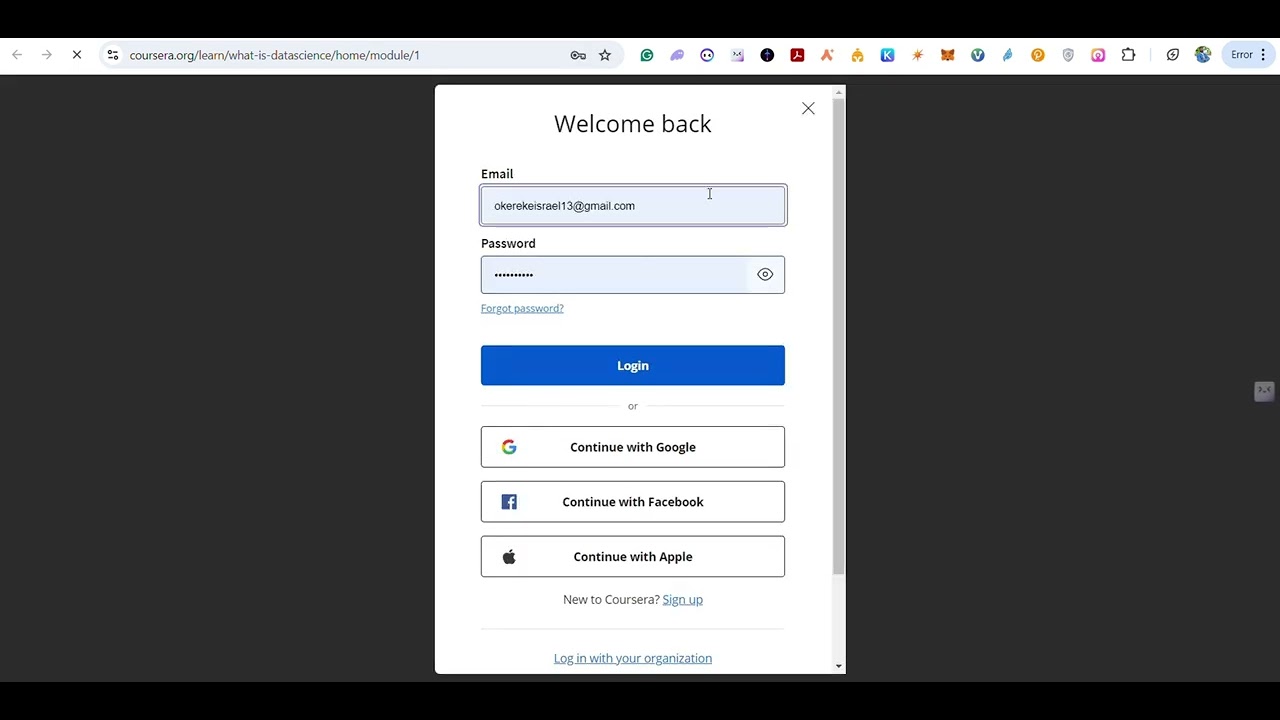Choose Continue with Apple
Screen dimensions: 1280x720
[x=633, y=557]
